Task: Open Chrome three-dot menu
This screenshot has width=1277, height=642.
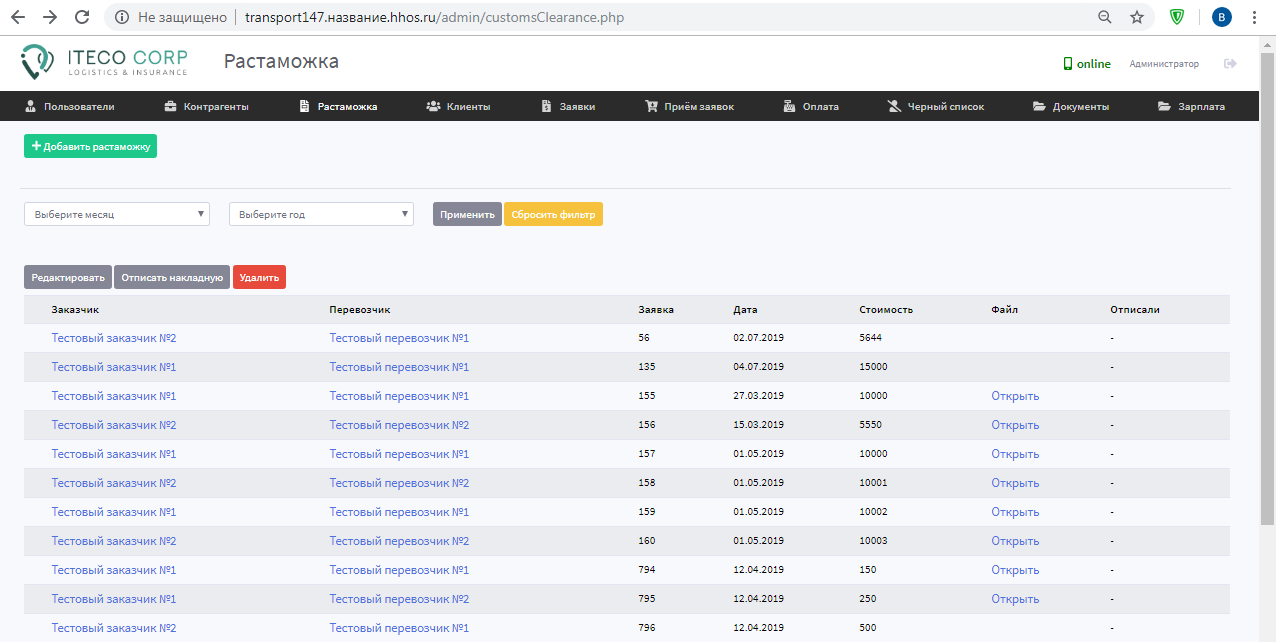Action: pyautogui.click(x=1254, y=17)
